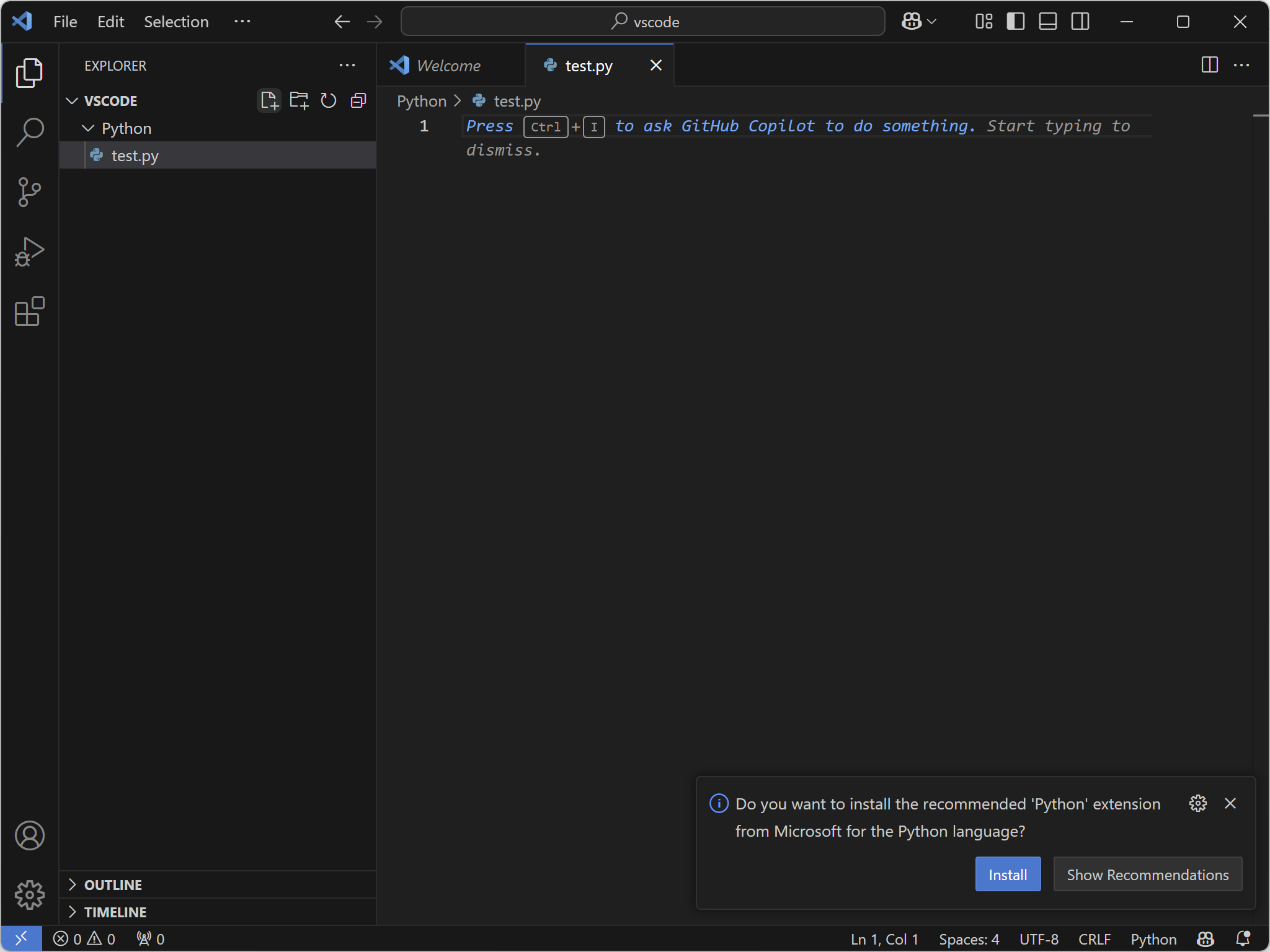Expand the OUTLINE section
1270x952 pixels.
point(113,885)
